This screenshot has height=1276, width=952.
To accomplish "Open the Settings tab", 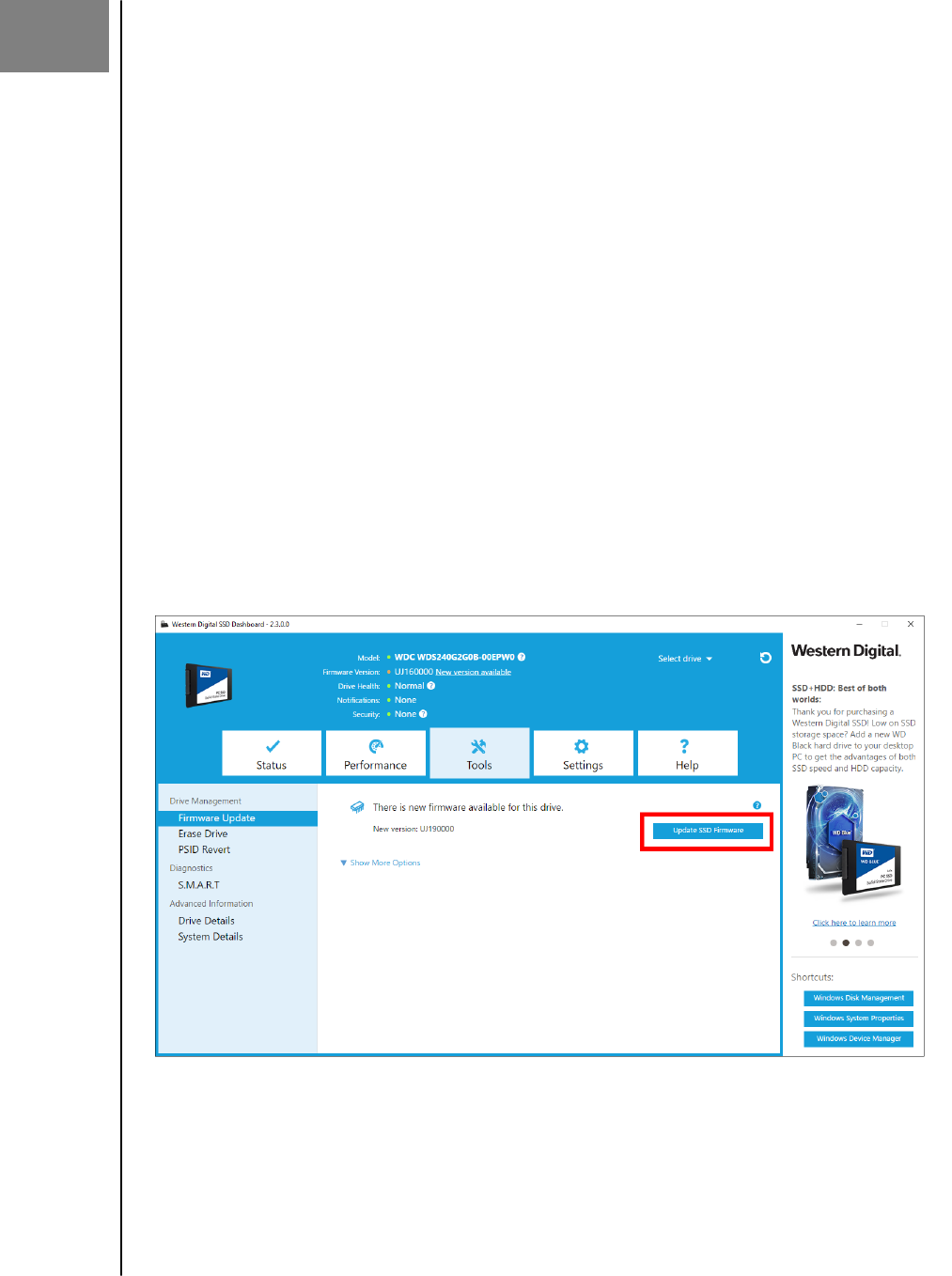I will tap(583, 753).
